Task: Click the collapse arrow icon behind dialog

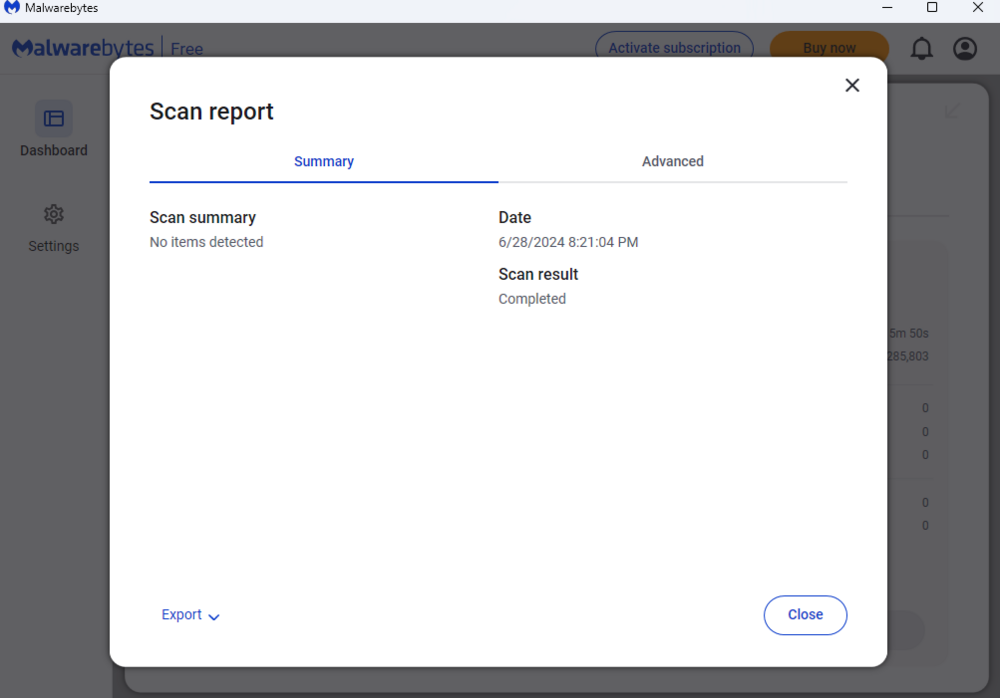Action: (952, 111)
